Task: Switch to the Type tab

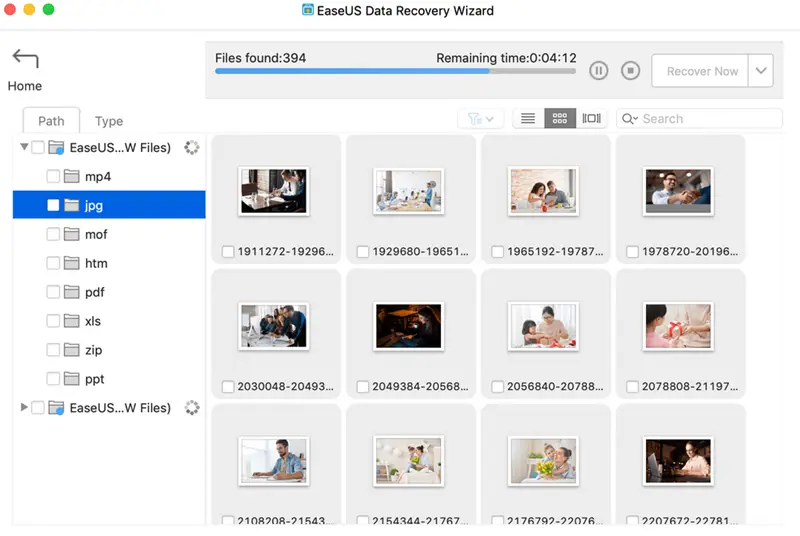Action: click(109, 121)
